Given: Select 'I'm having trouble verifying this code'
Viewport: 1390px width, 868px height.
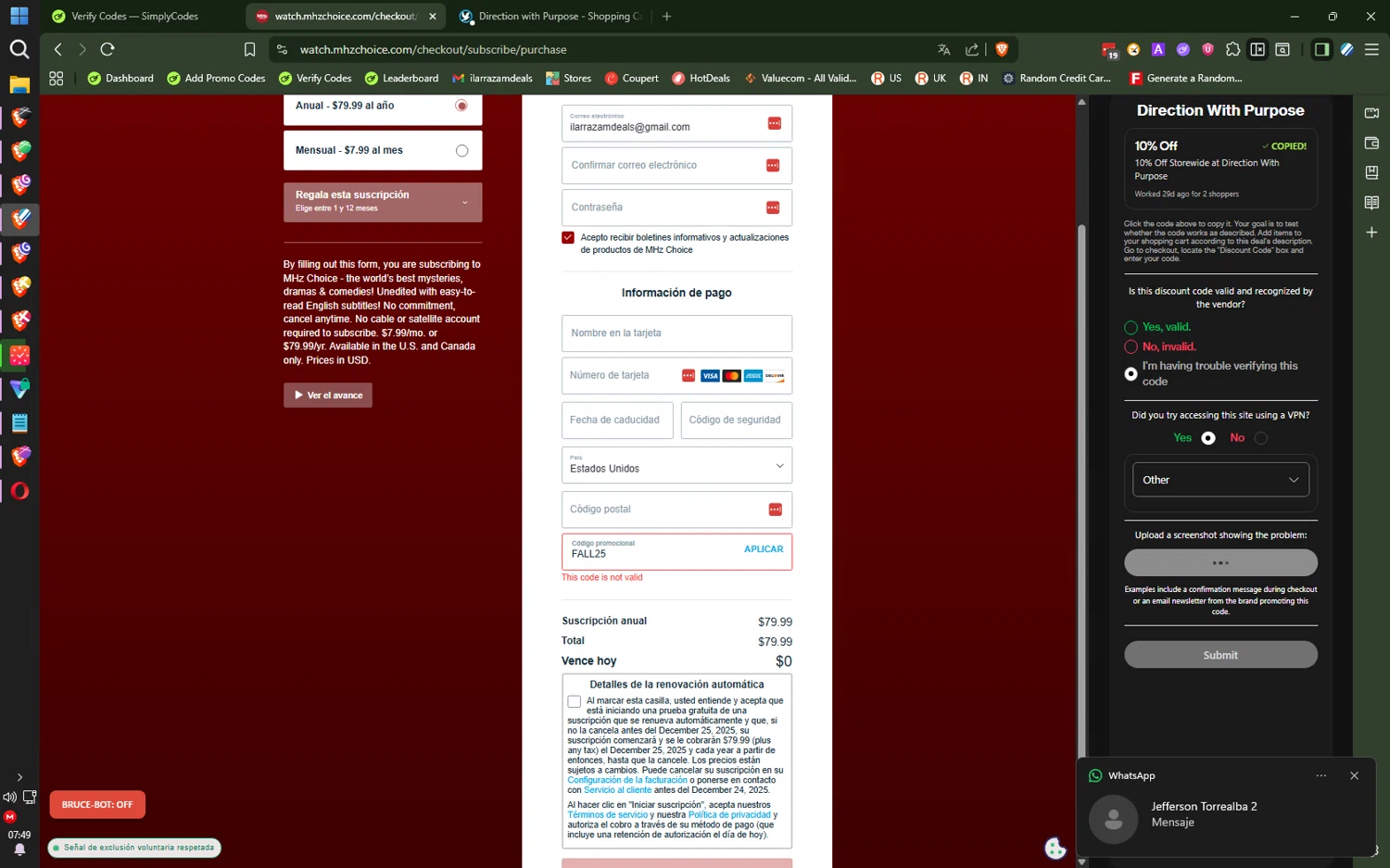Looking at the screenshot, I should [x=1131, y=373].
